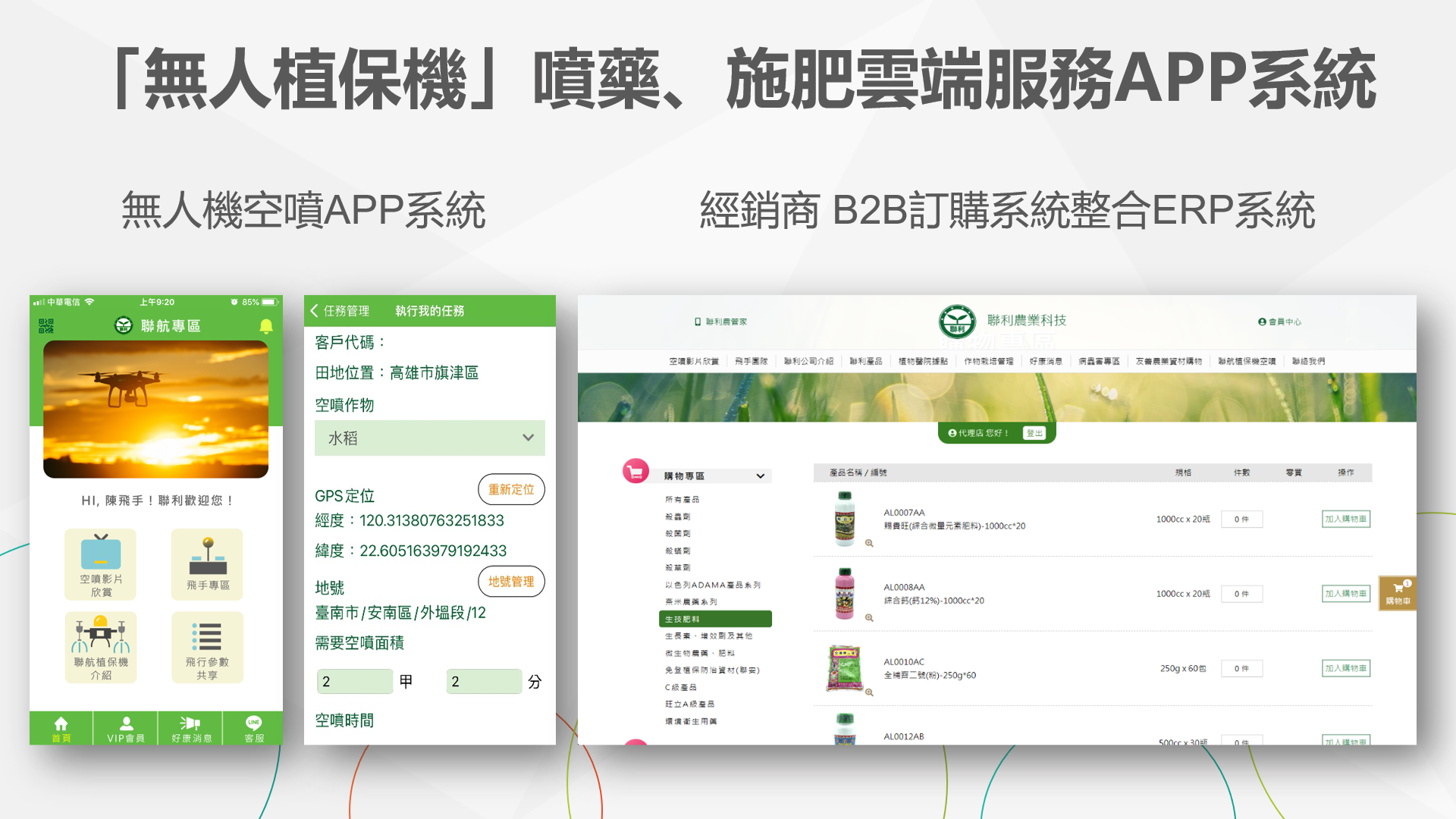Select 微生物農藥、肥料 category

[699, 653]
